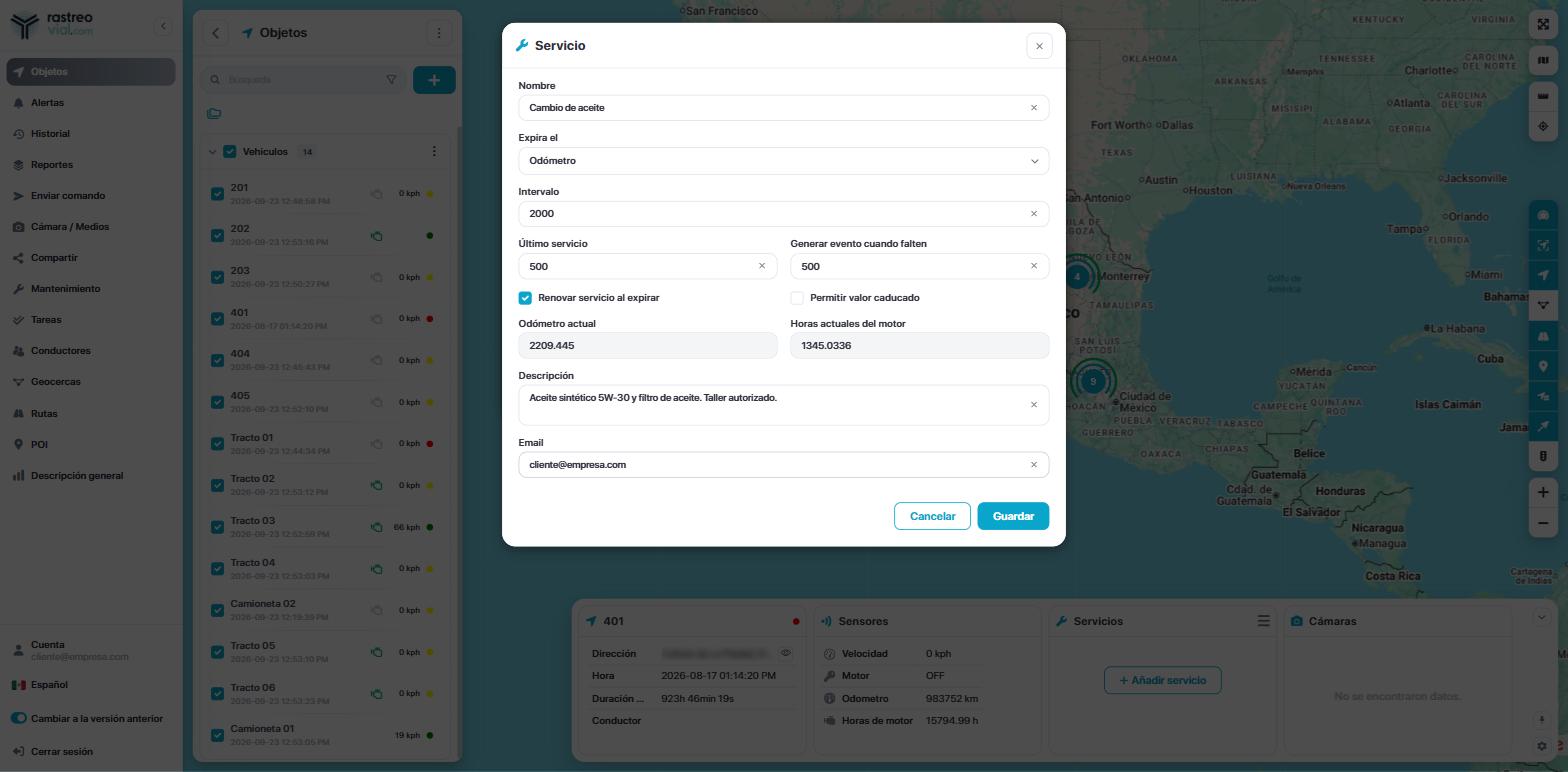Uncheck Camioneta 01 checkbox
This screenshot has width=1568, height=772.
point(217,735)
